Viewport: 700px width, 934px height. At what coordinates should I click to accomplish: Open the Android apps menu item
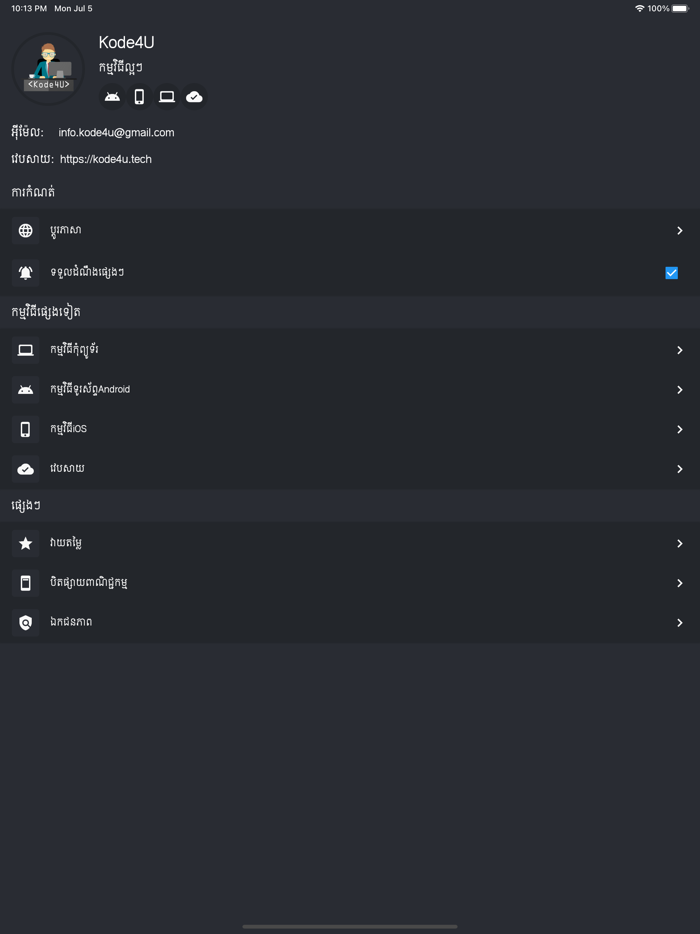coord(90,390)
